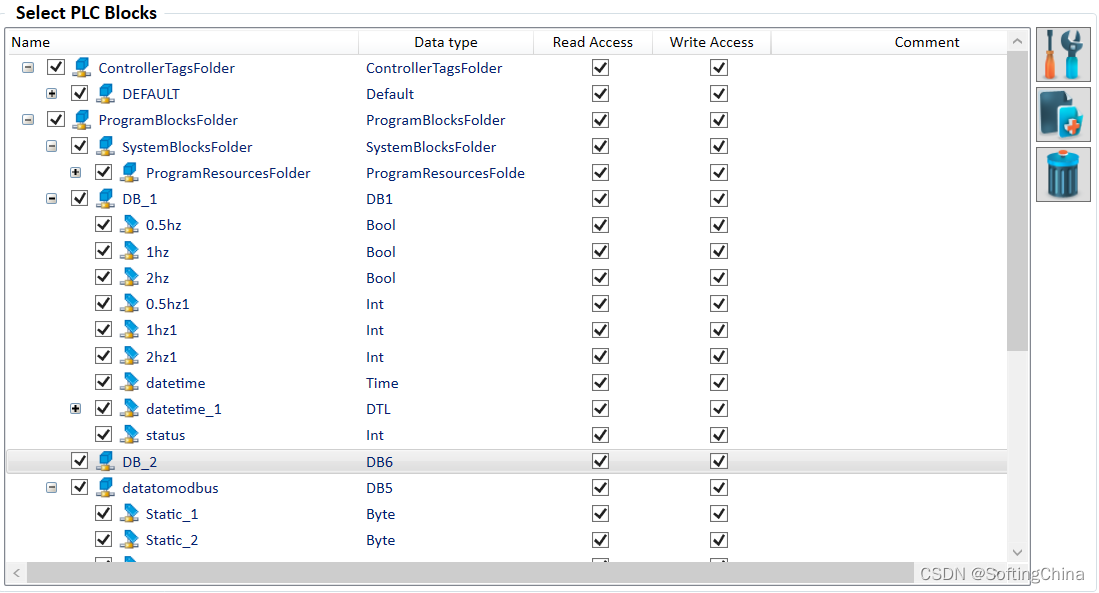The width and height of the screenshot is (1099, 593).
Task: Click the Name column header
Action: tap(182, 42)
